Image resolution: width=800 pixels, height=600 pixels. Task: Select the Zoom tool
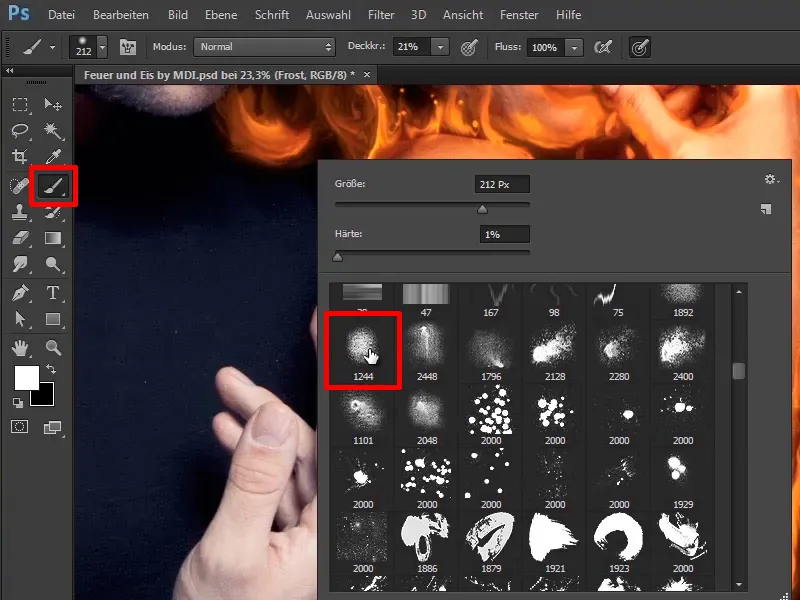point(53,348)
